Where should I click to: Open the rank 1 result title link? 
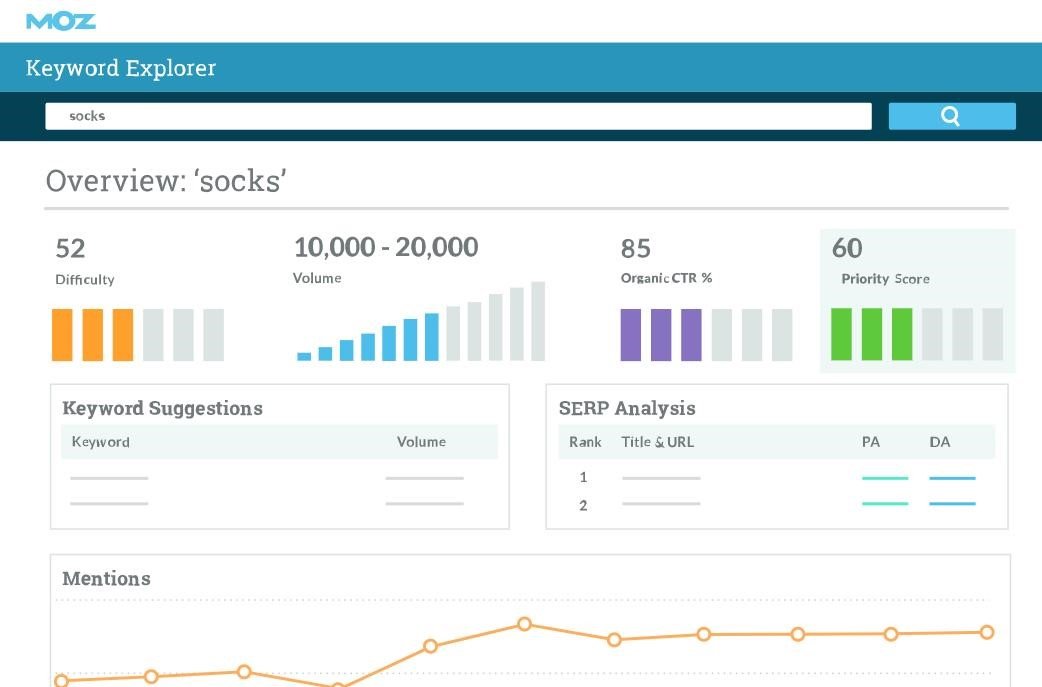point(661,478)
